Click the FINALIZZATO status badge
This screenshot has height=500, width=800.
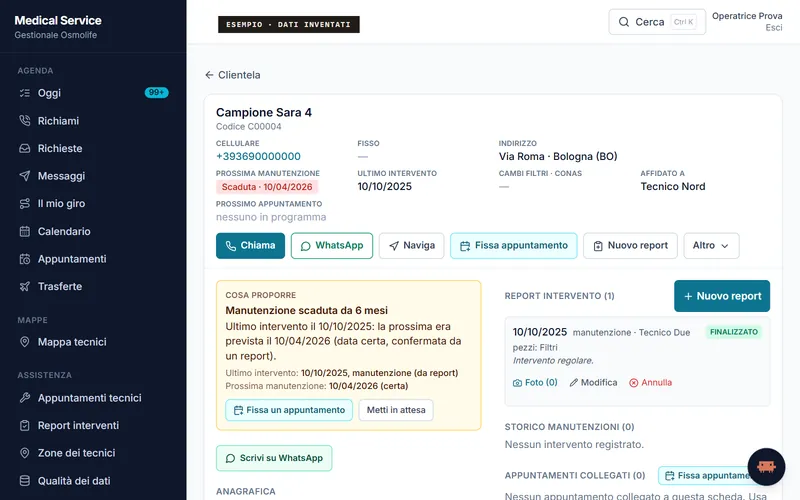[734, 332]
